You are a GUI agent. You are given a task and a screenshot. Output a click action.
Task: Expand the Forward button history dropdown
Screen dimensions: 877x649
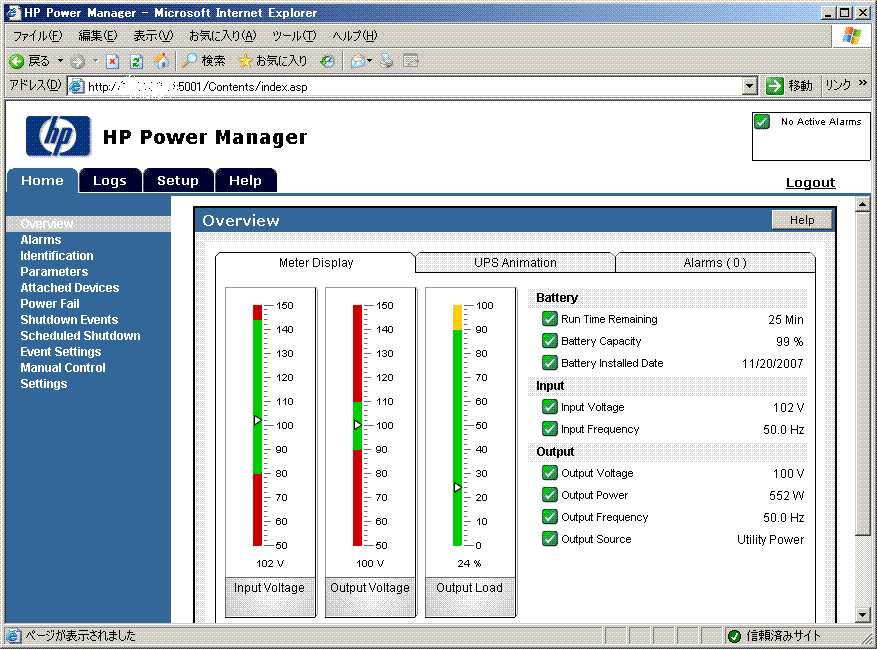point(95,60)
